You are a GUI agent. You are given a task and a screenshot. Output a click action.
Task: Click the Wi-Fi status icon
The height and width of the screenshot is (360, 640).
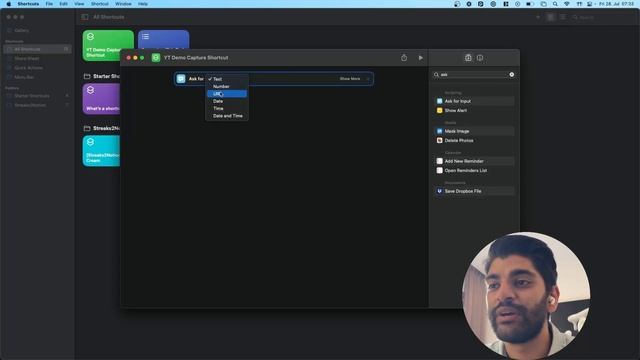pyautogui.click(x=567, y=4)
